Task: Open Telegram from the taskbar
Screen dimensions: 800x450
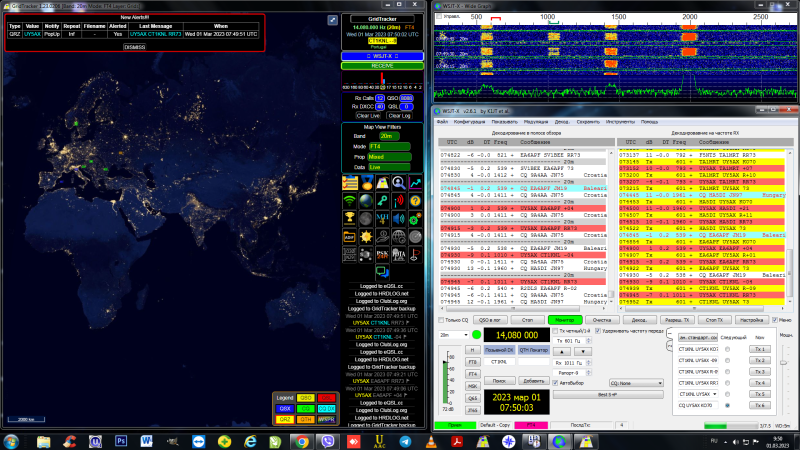Action: [405, 441]
